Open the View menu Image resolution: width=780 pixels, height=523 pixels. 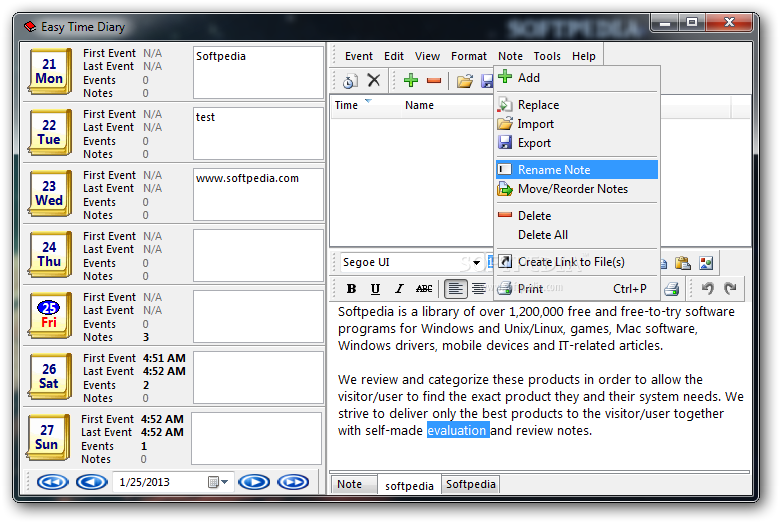point(427,56)
